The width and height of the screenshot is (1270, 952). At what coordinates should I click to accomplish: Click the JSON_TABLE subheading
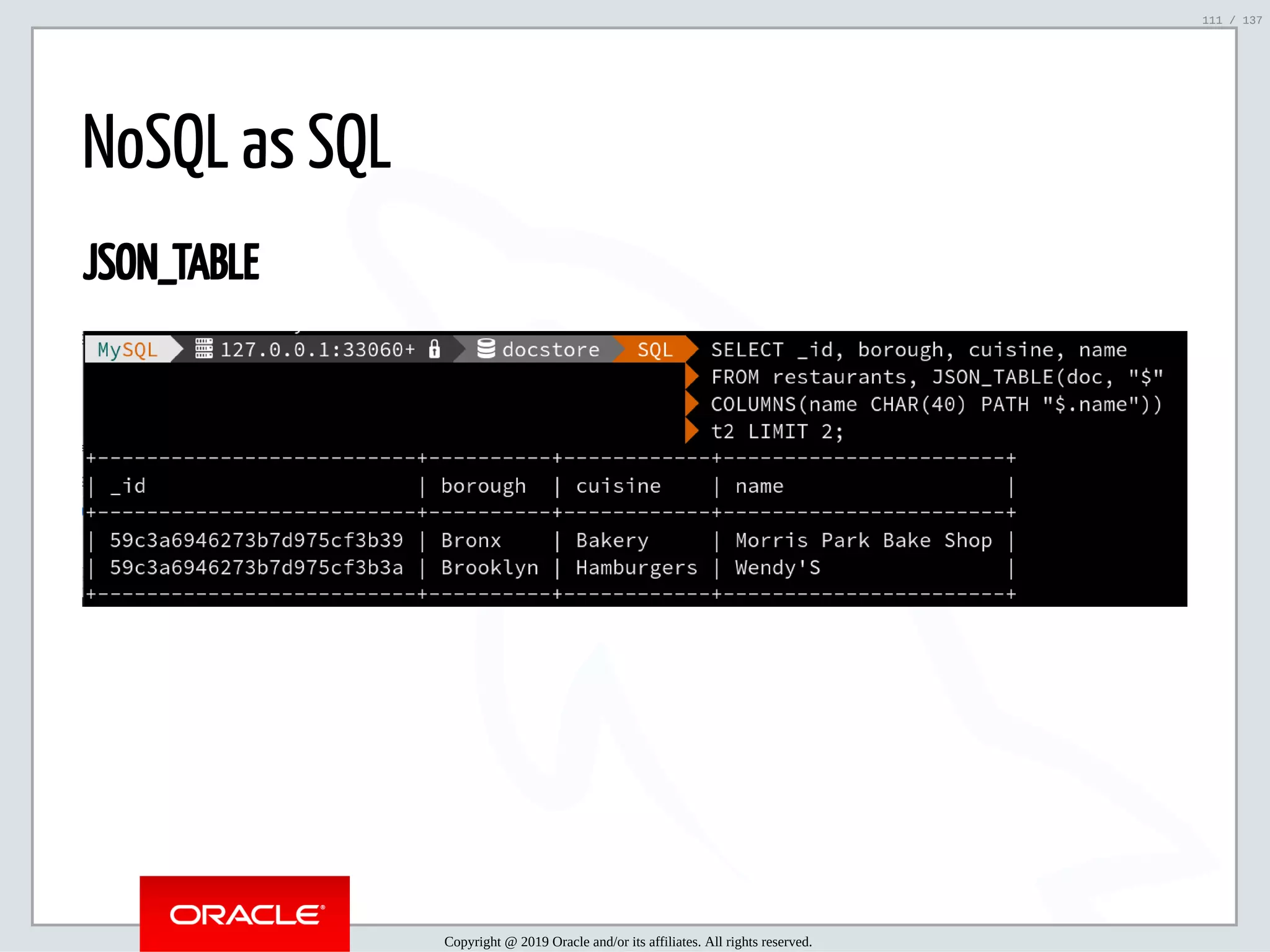pyautogui.click(x=171, y=262)
